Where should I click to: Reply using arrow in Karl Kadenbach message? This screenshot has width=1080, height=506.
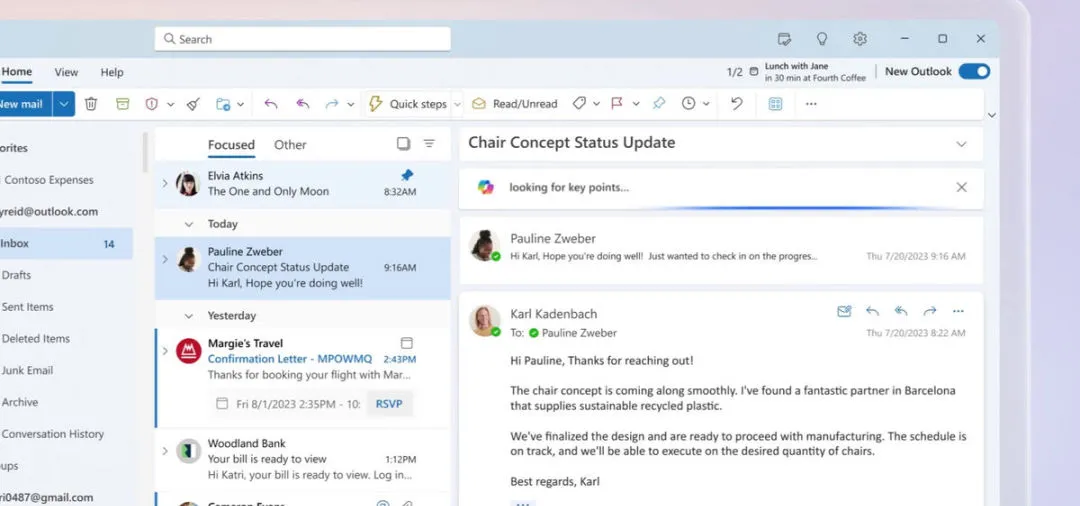pyautogui.click(x=873, y=311)
